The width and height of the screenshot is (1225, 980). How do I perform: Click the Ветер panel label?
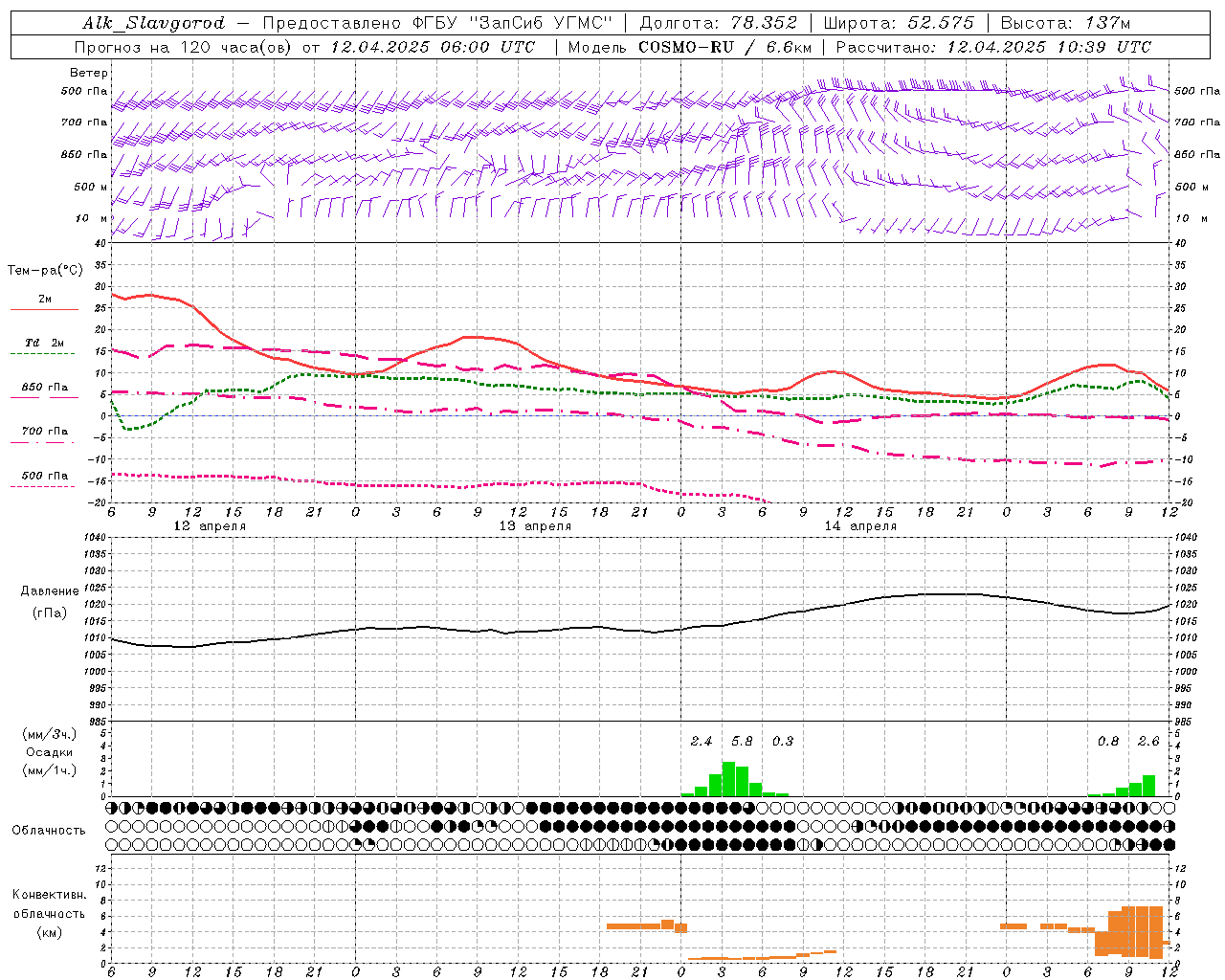89,73
